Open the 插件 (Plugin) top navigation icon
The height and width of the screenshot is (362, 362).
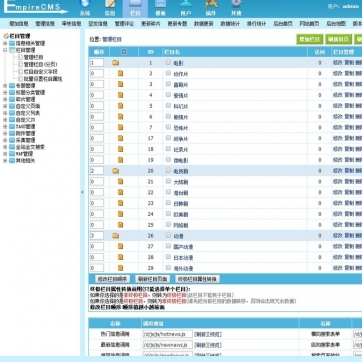pyautogui.click(x=211, y=8)
